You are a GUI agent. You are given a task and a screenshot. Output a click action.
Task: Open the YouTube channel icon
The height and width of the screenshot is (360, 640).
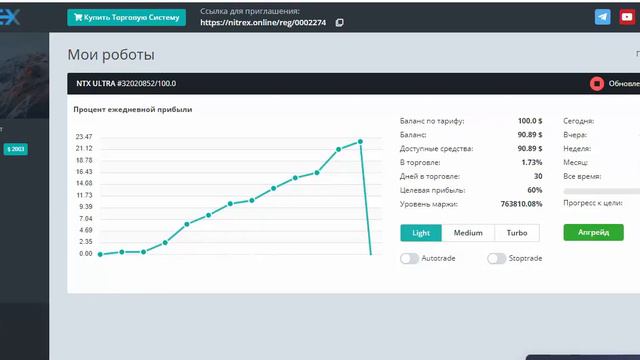tap(627, 17)
